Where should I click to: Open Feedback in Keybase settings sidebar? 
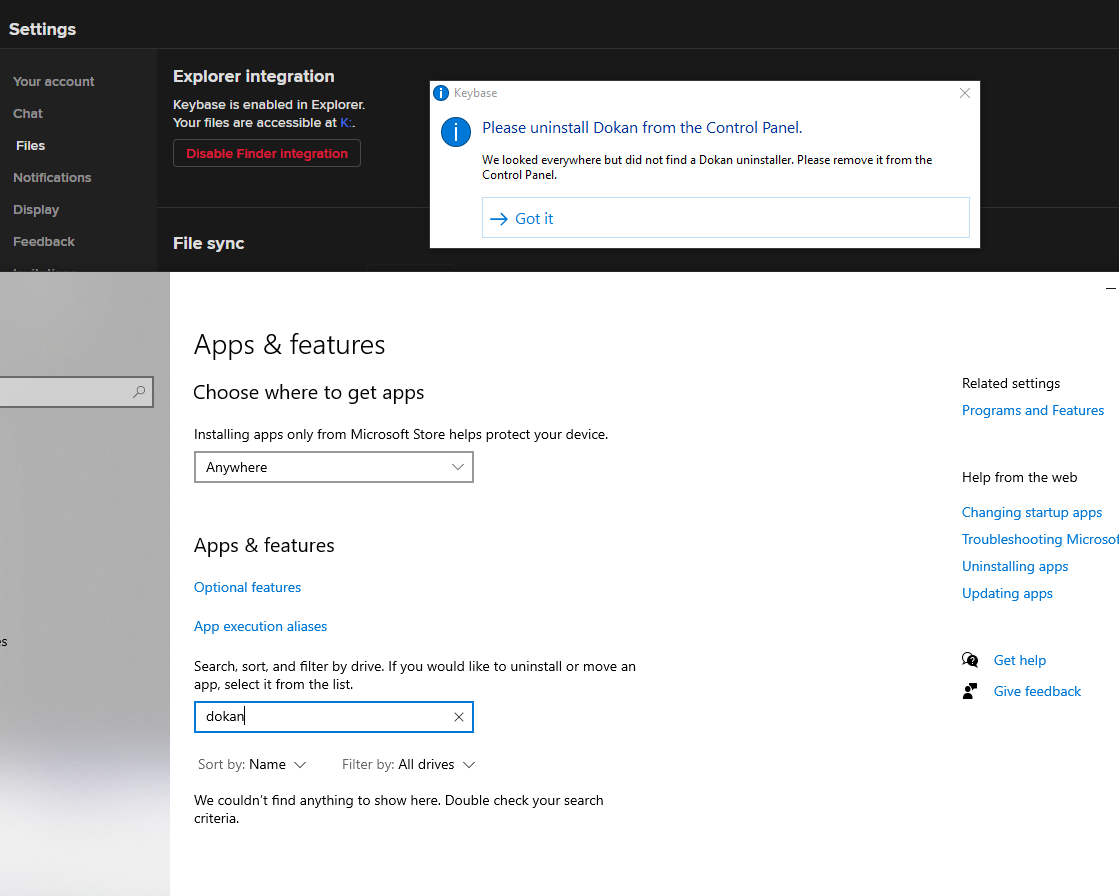point(44,242)
